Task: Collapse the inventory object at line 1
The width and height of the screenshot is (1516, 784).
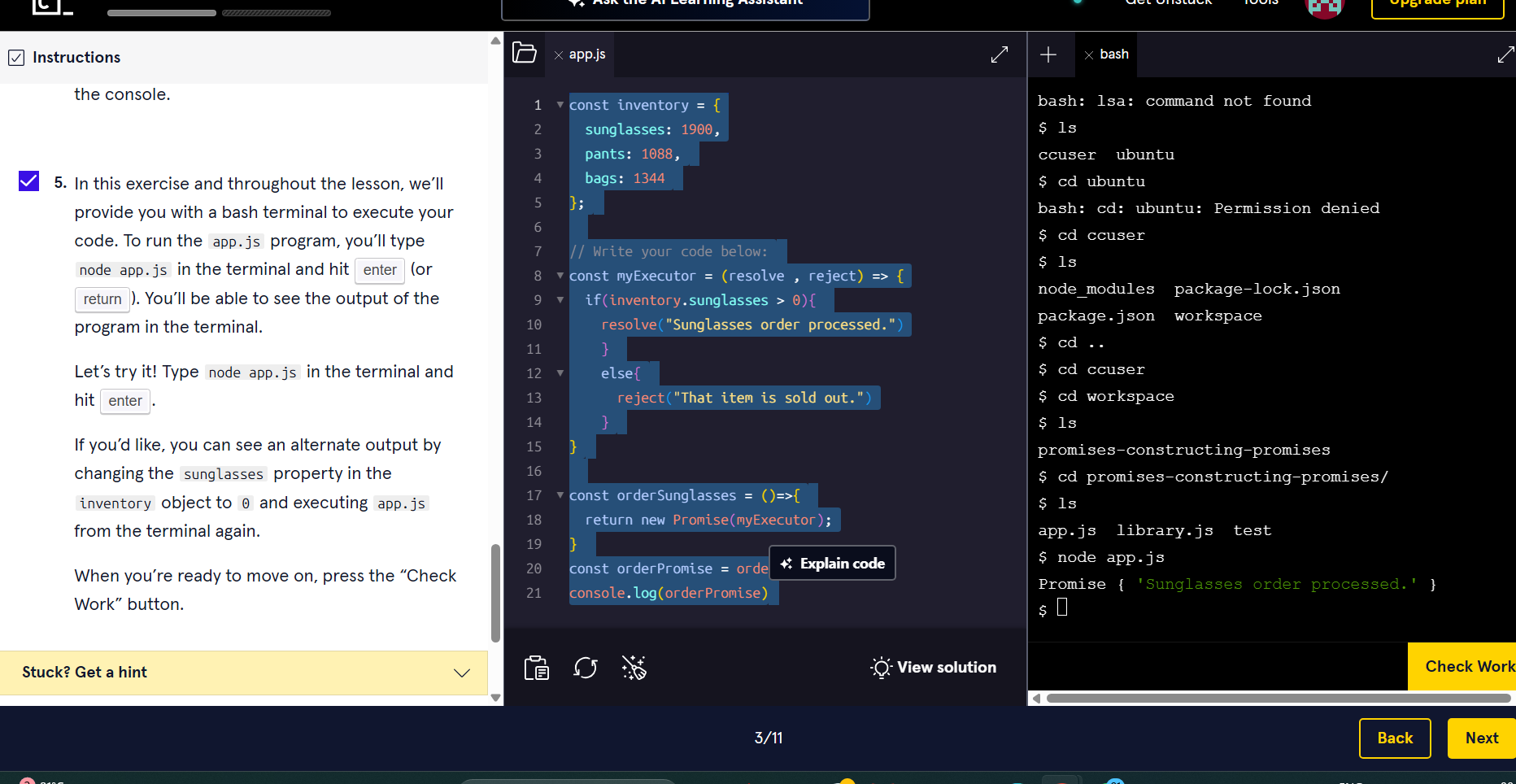Action: 560,105
